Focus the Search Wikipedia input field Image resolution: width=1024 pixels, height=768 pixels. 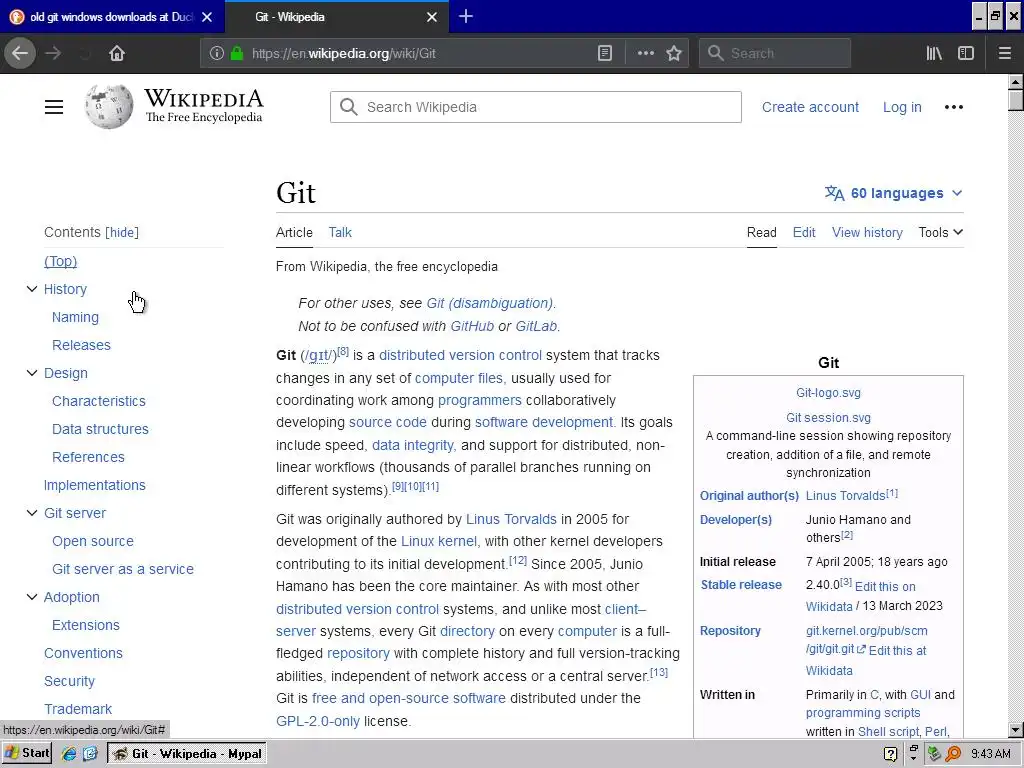click(536, 107)
